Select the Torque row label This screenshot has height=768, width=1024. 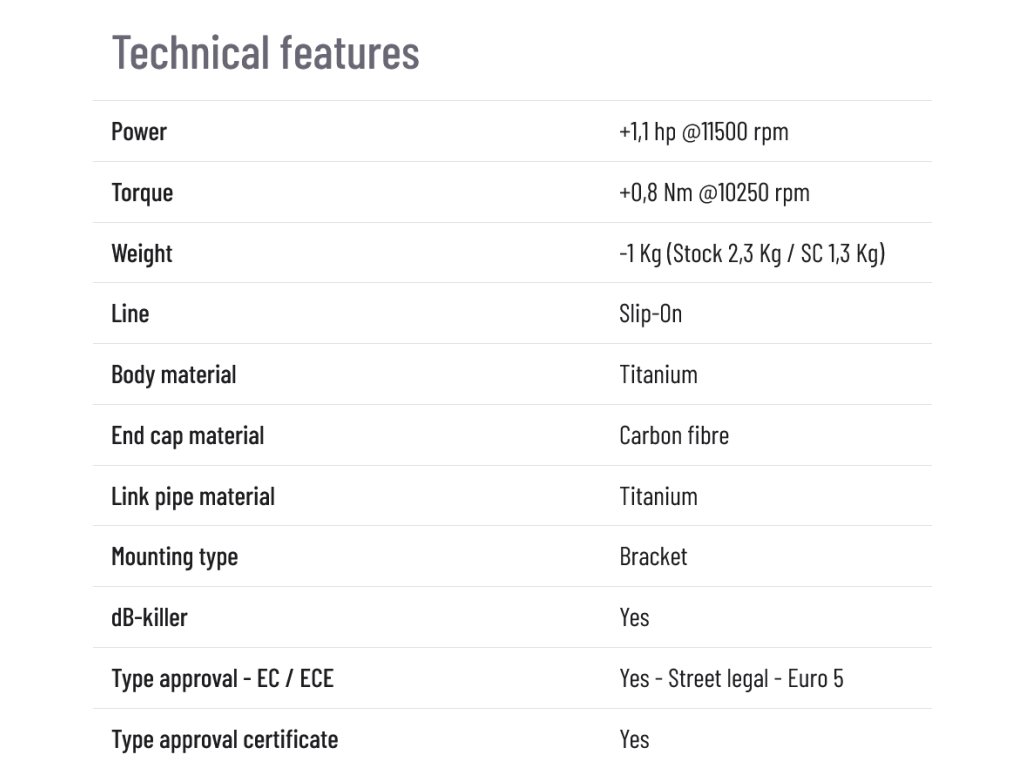(x=142, y=193)
